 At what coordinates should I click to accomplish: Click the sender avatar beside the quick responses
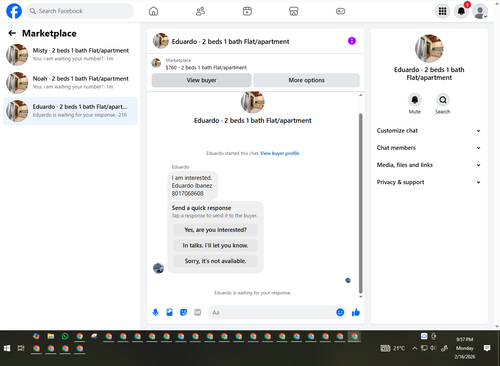(x=158, y=268)
